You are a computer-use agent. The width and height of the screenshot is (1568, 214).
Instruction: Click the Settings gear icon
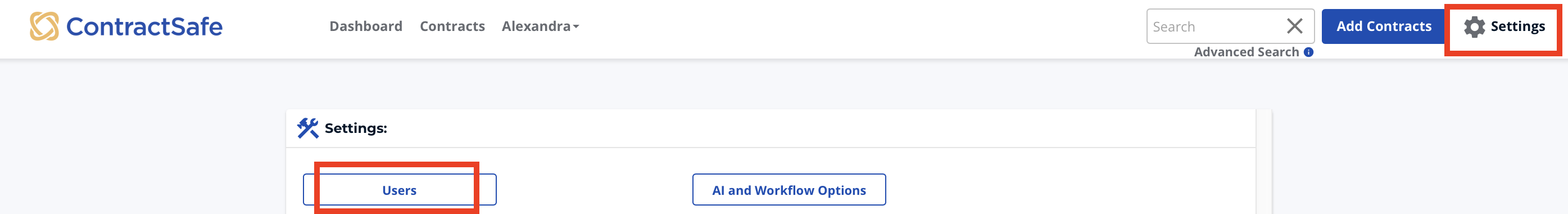coord(1474,27)
